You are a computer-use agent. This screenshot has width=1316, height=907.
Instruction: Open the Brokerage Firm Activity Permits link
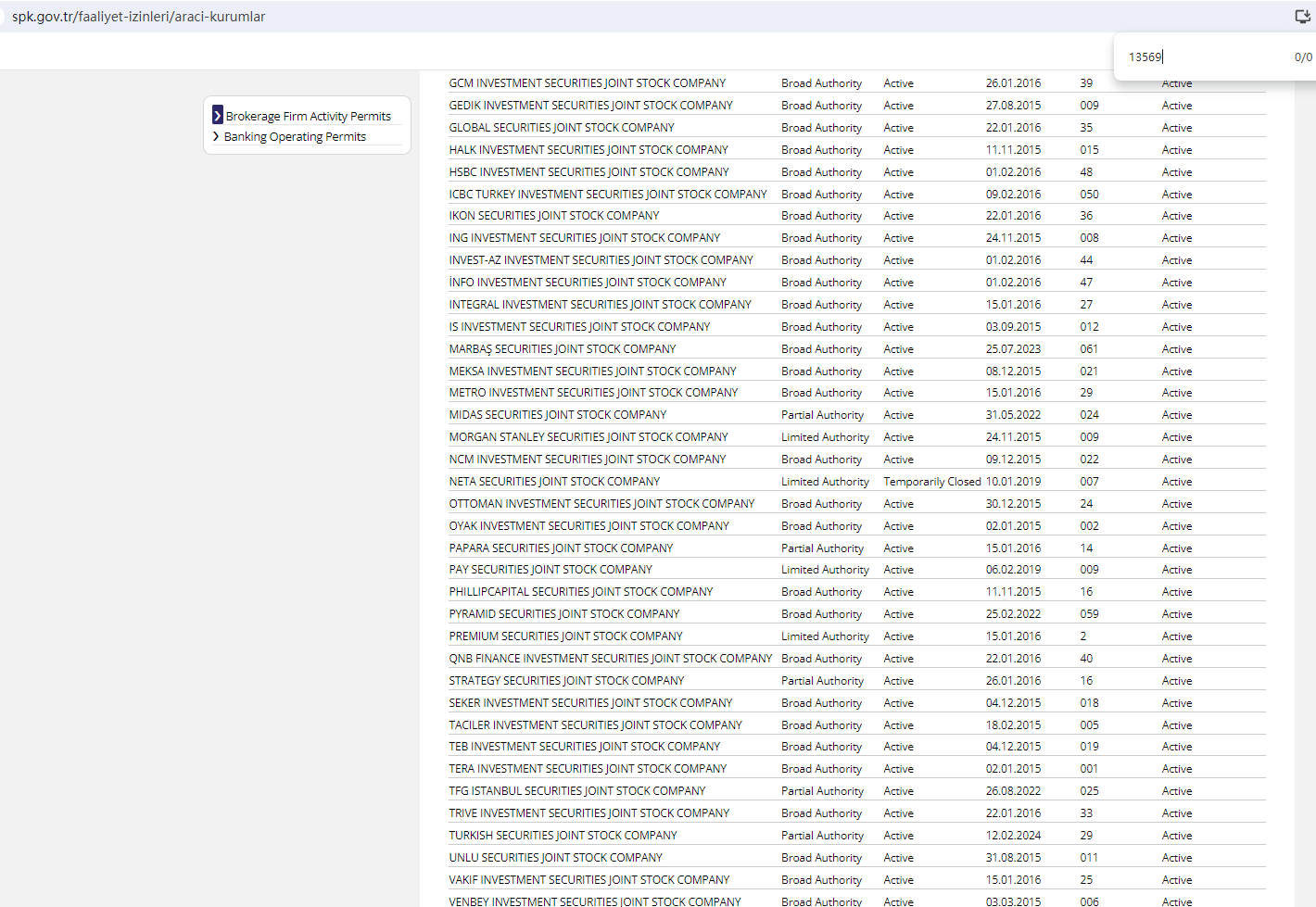click(309, 116)
